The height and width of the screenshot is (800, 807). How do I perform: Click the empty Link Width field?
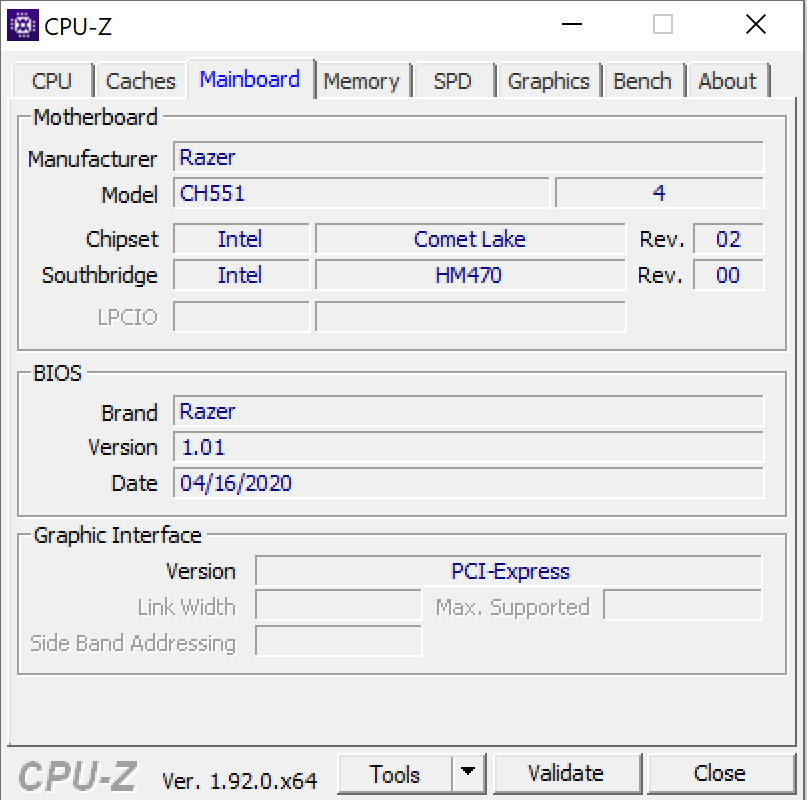[x=339, y=606]
